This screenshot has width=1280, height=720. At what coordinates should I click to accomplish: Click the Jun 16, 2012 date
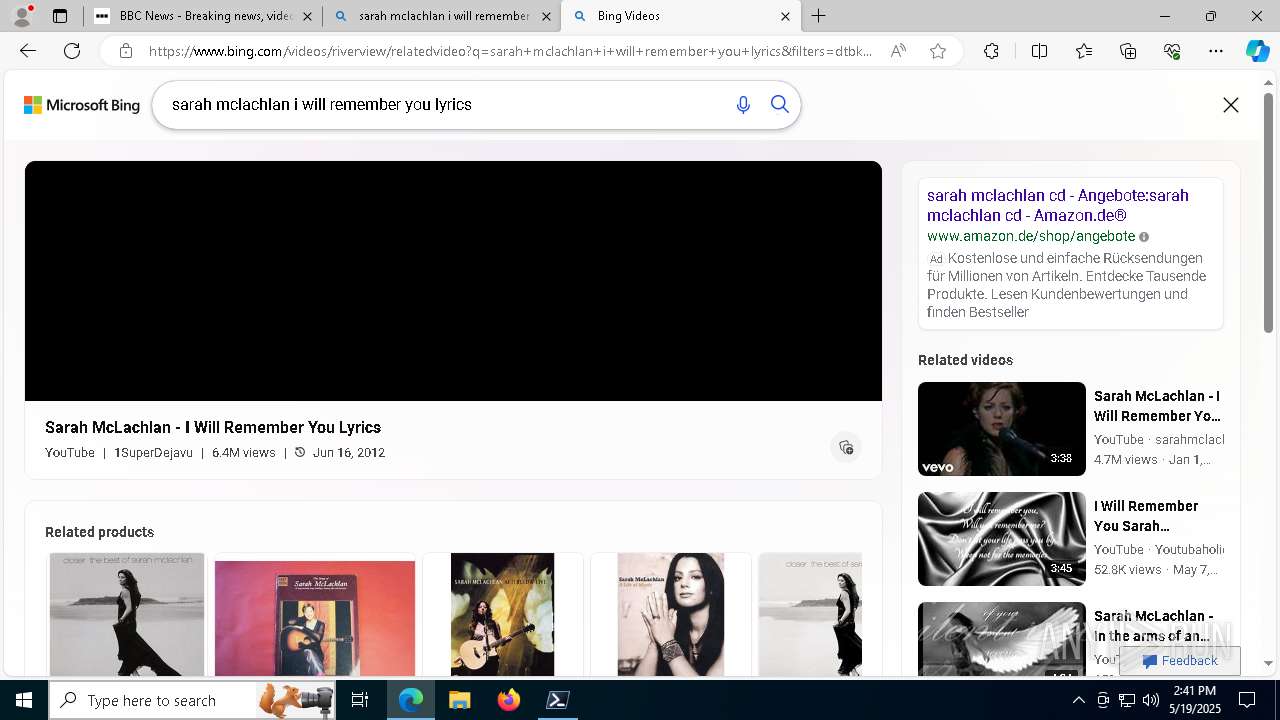click(x=348, y=453)
